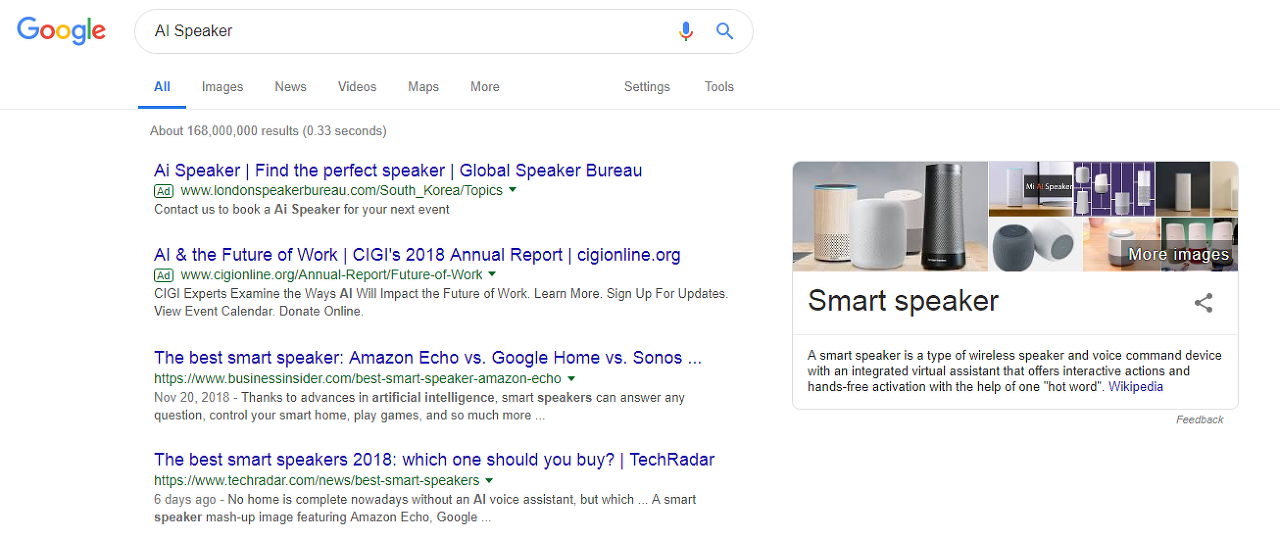Expand the londonspeakerbureau ad URL dropdown arrow
The height and width of the screenshot is (541, 1280).
click(513, 190)
